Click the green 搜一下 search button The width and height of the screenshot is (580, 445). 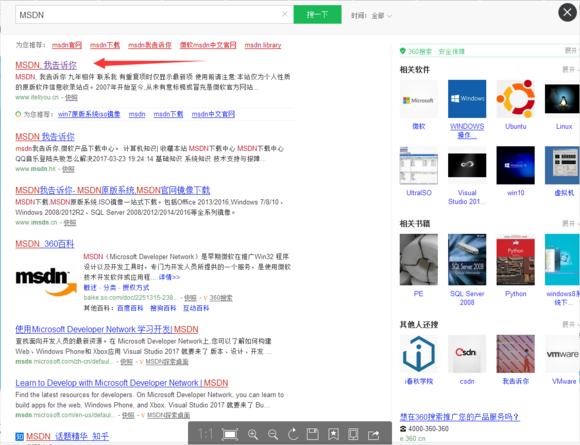(317, 14)
